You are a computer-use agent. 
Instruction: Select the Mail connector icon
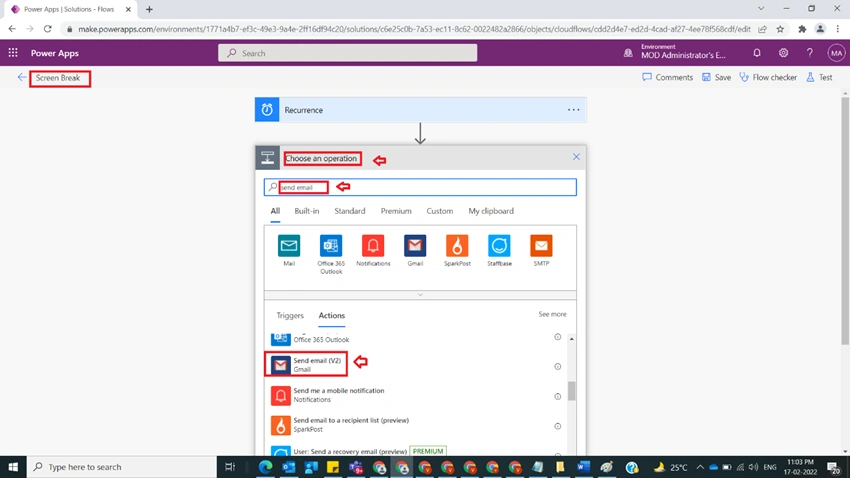coord(289,246)
